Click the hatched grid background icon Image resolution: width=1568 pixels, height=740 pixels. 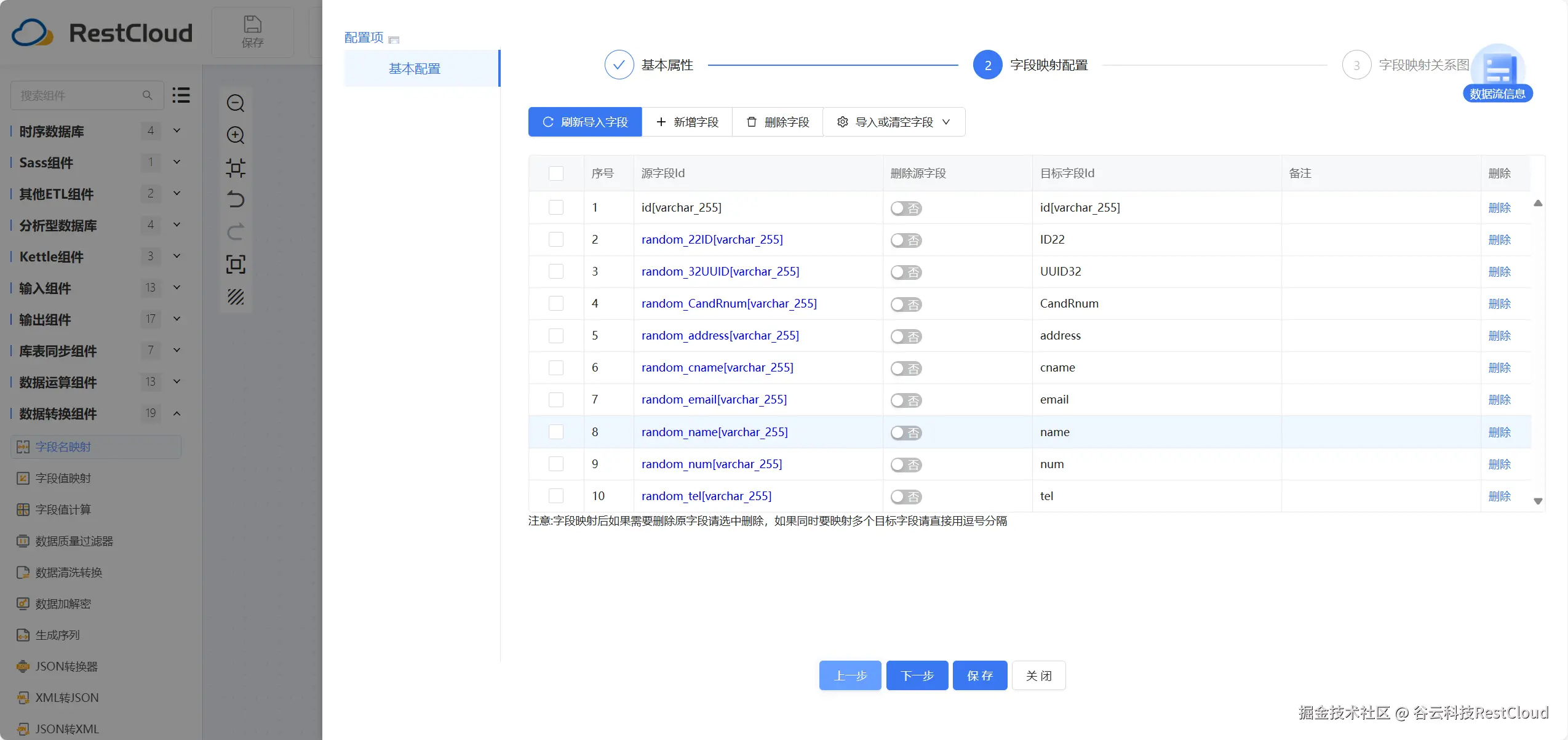pyautogui.click(x=236, y=296)
